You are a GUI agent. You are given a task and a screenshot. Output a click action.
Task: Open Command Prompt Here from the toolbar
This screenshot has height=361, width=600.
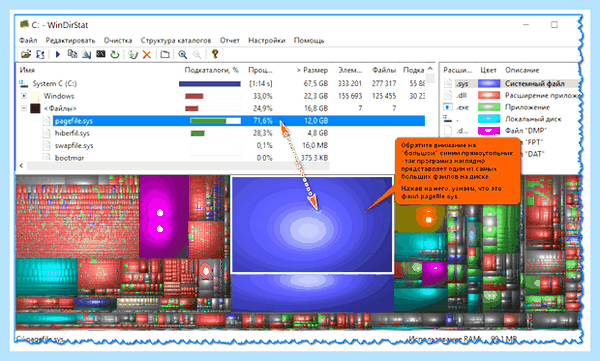(101, 54)
